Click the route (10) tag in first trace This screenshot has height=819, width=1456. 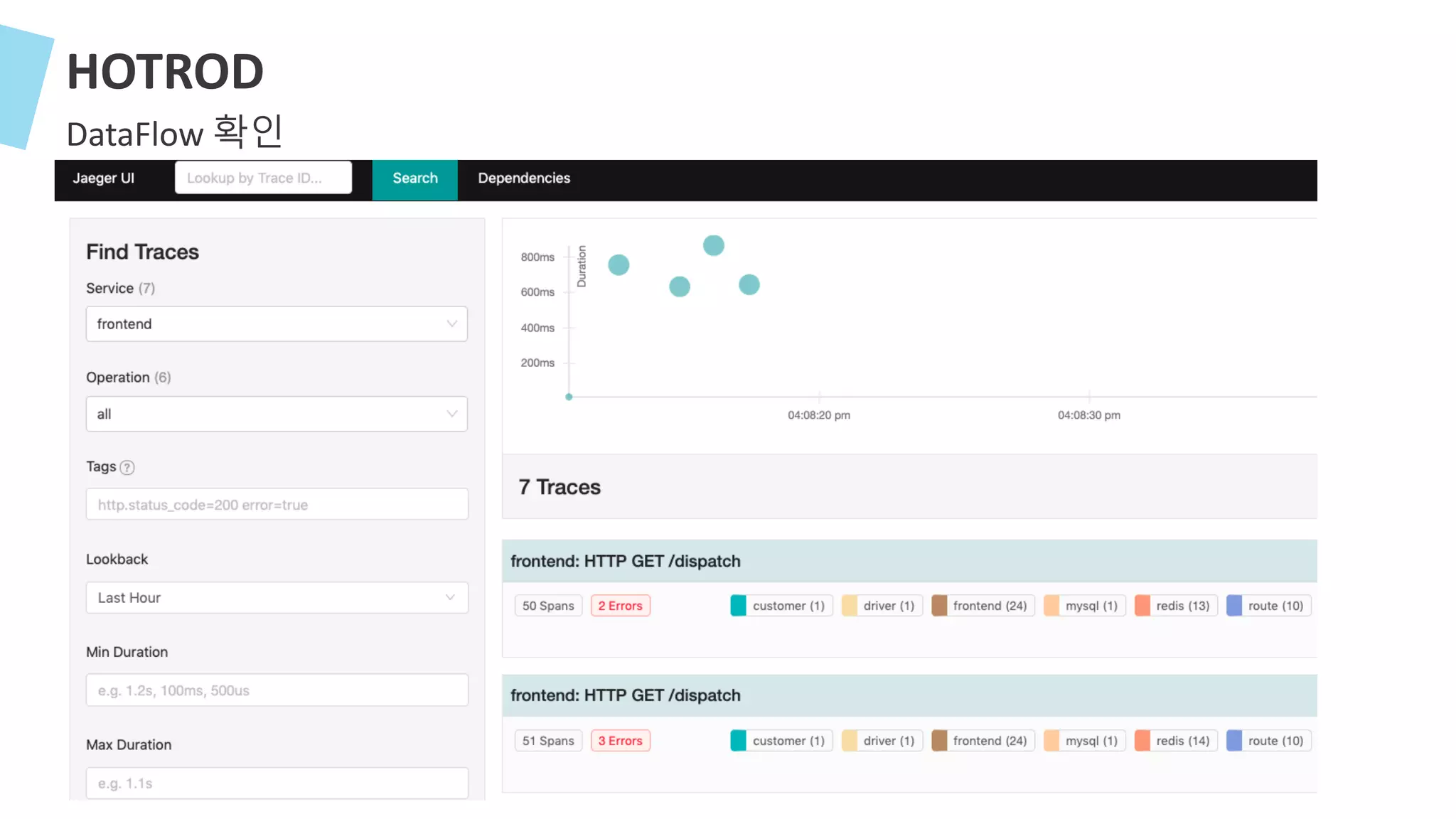click(1269, 606)
